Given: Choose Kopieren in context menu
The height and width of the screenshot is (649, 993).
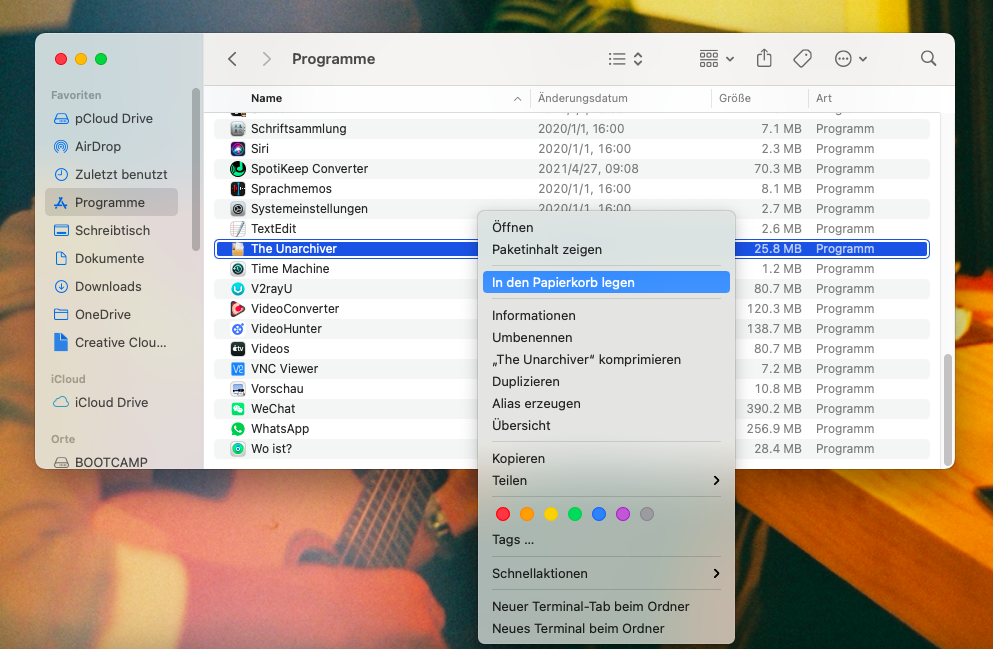Looking at the screenshot, I should click(606, 458).
